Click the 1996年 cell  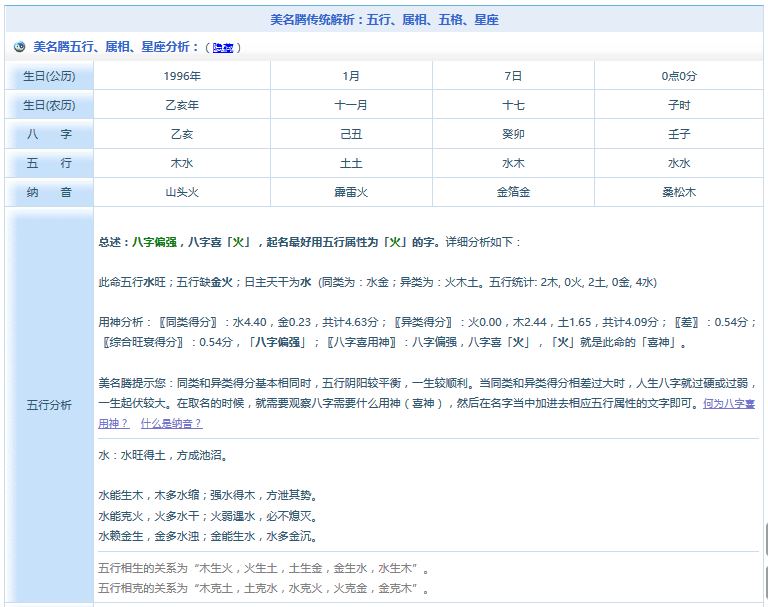pos(182,76)
